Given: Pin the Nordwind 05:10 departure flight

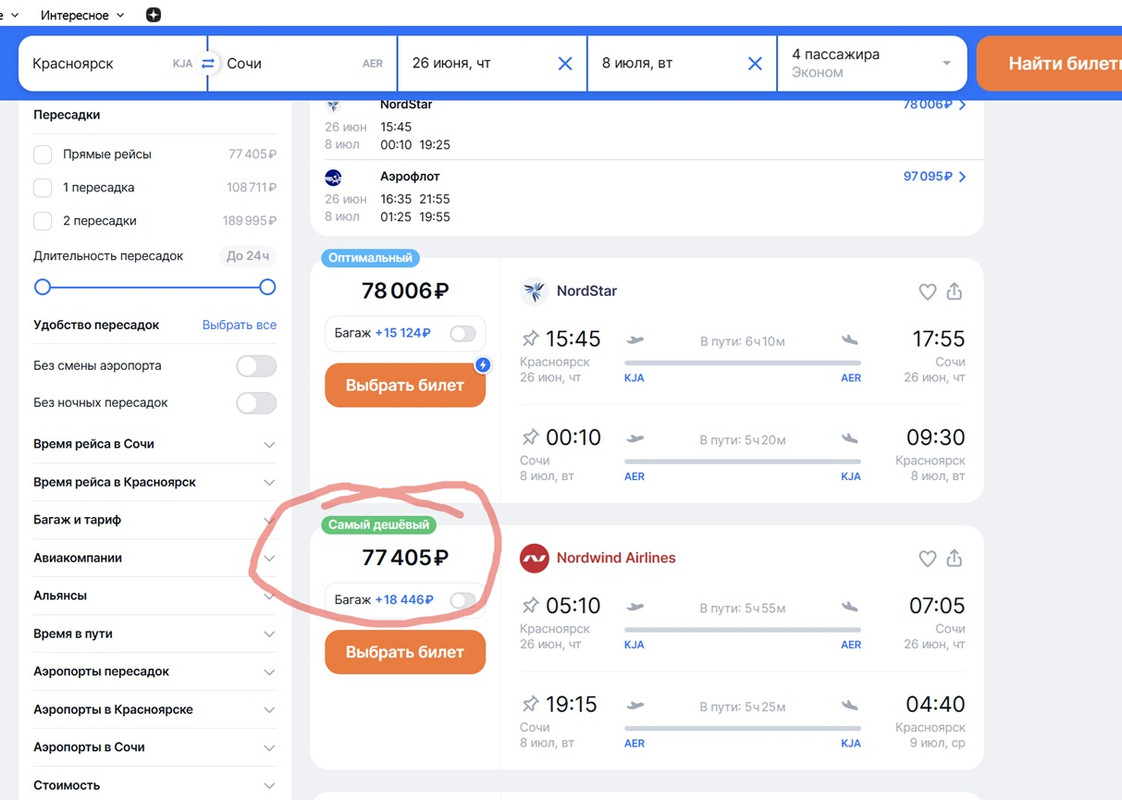Looking at the screenshot, I should tap(530, 605).
